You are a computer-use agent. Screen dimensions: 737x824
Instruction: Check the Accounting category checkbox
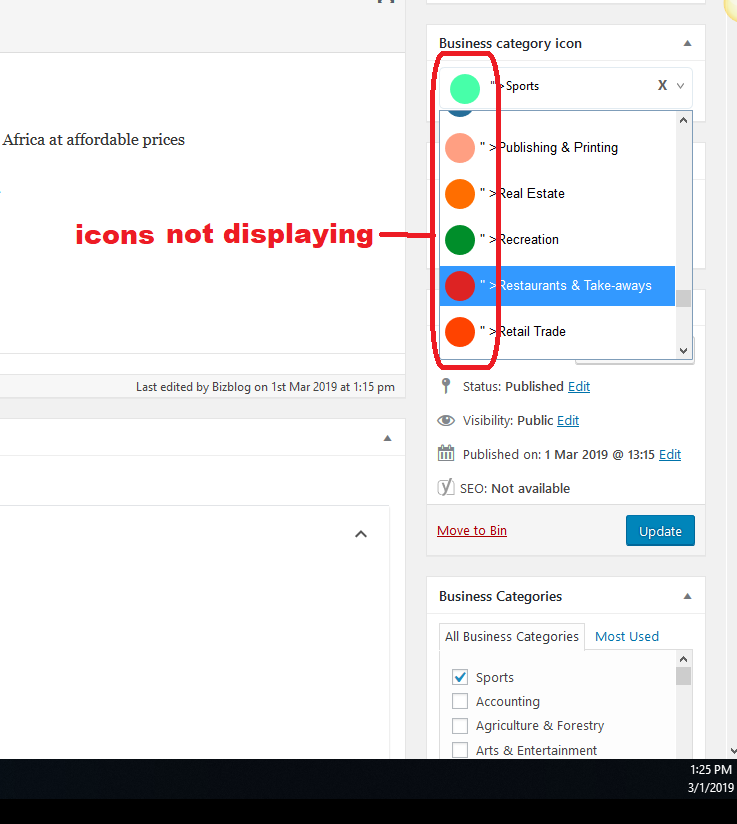coord(460,701)
